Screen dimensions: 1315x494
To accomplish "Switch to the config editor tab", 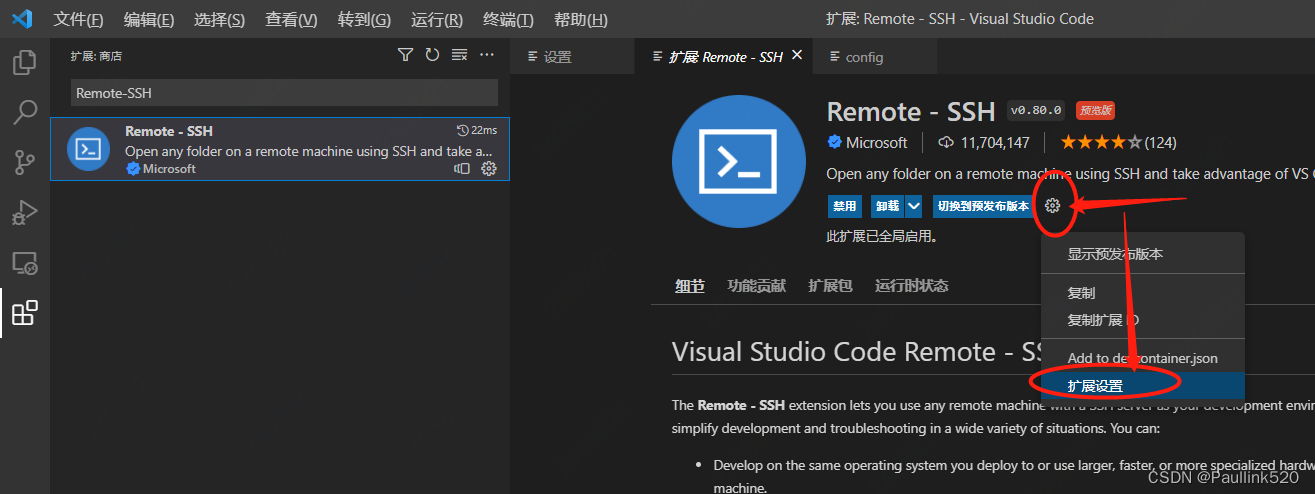I will [877, 57].
